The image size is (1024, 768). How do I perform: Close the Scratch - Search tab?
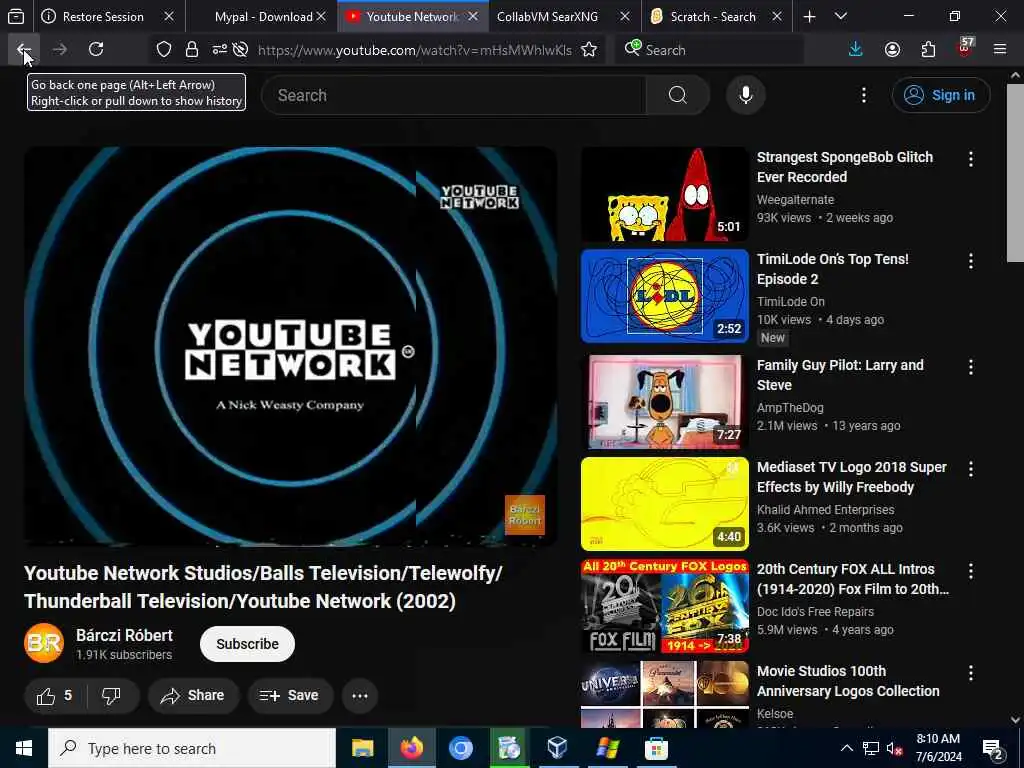(x=776, y=17)
